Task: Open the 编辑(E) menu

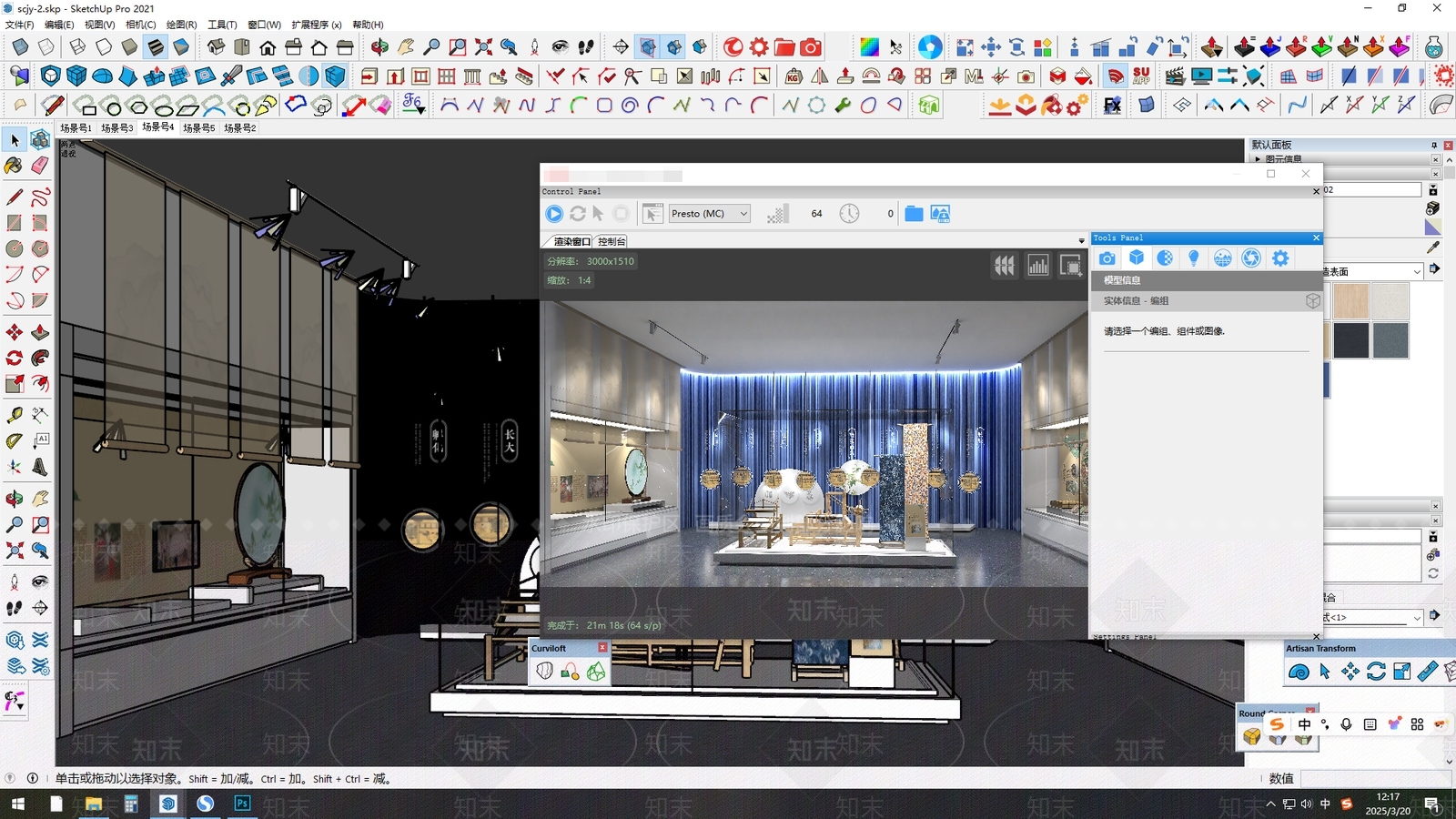Action: pyautogui.click(x=59, y=25)
